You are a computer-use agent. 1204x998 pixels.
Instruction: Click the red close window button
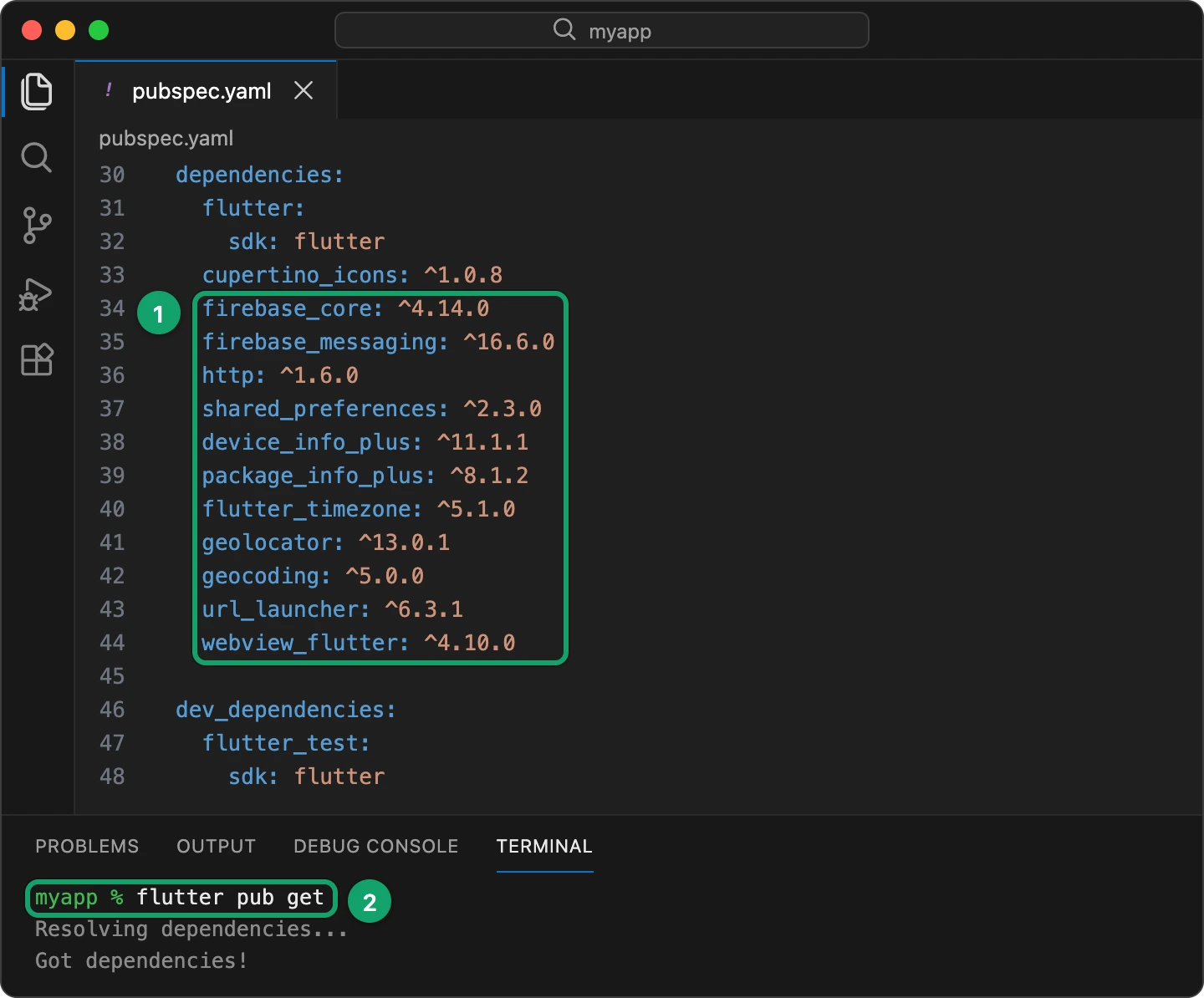[x=32, y=30]
